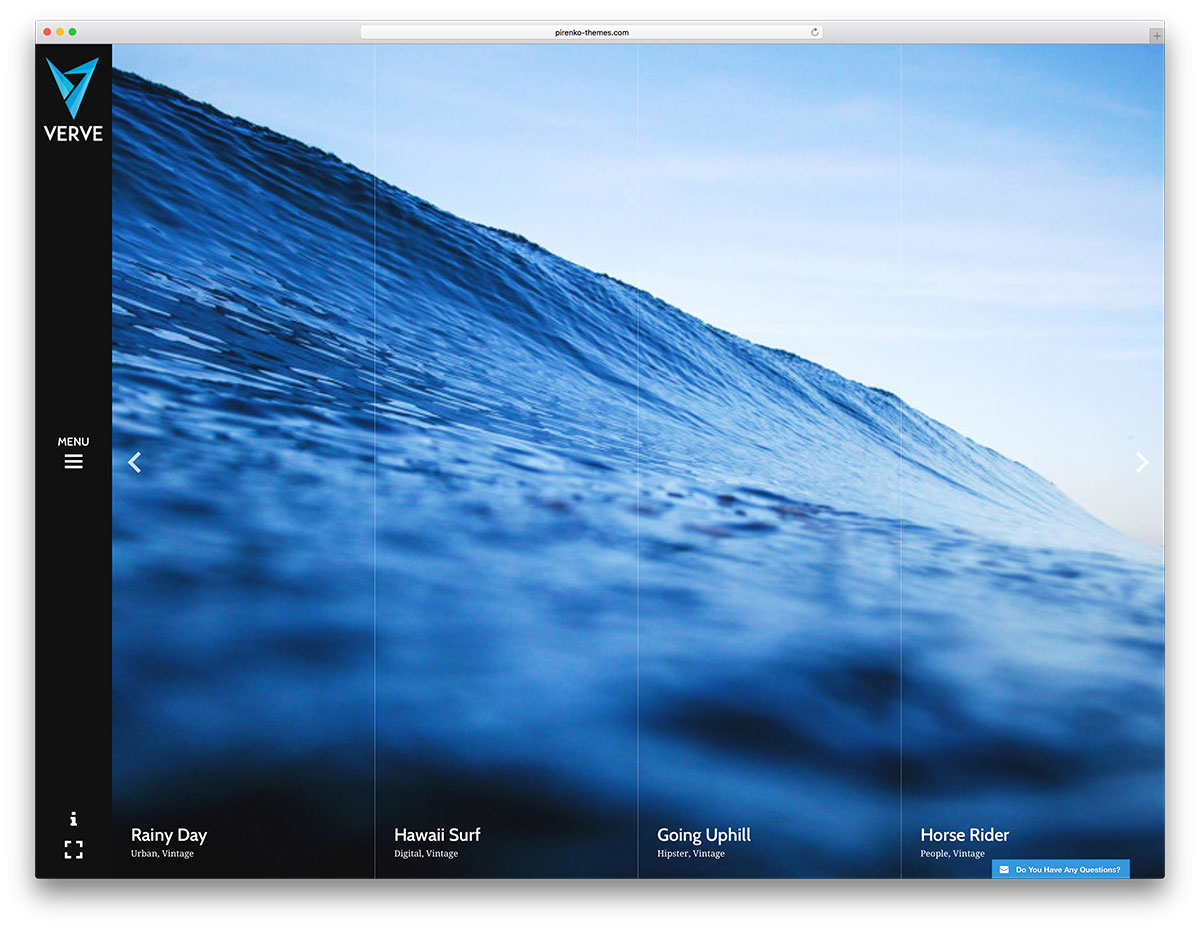Click the envelope icon in chat bar

[x=1004, y=870]
